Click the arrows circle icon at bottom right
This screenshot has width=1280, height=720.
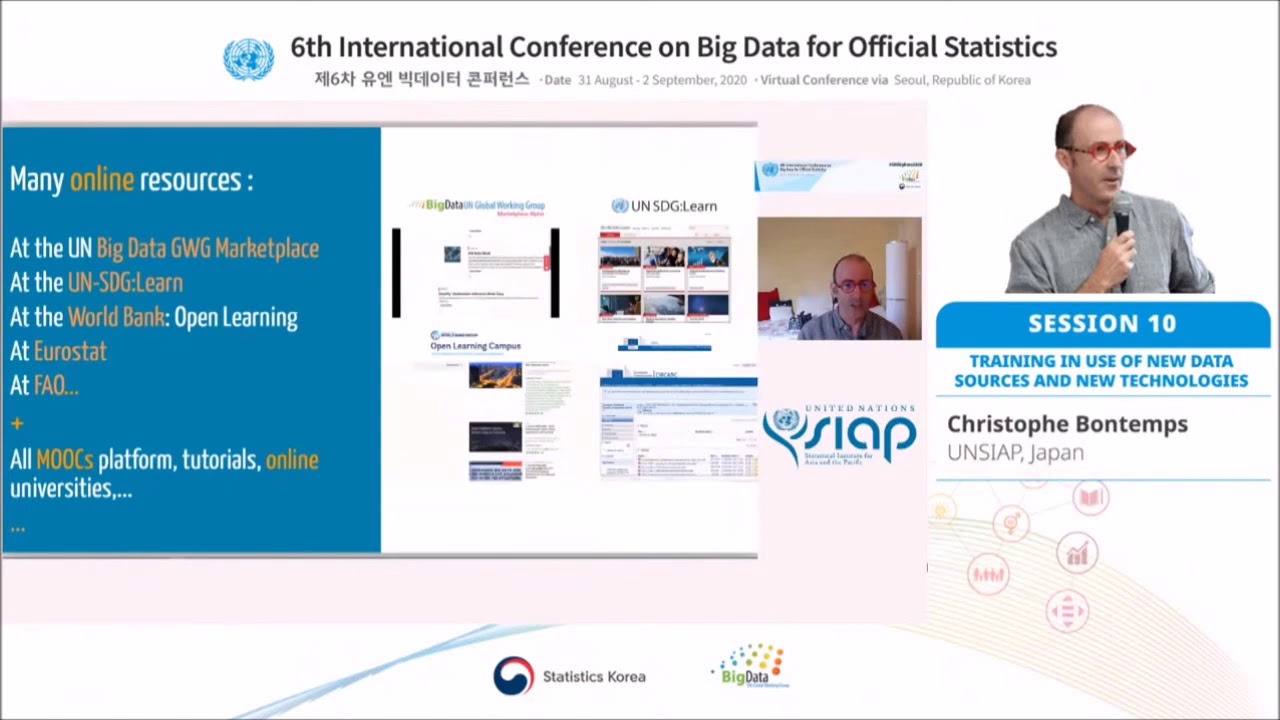(x=1066, y=610)
